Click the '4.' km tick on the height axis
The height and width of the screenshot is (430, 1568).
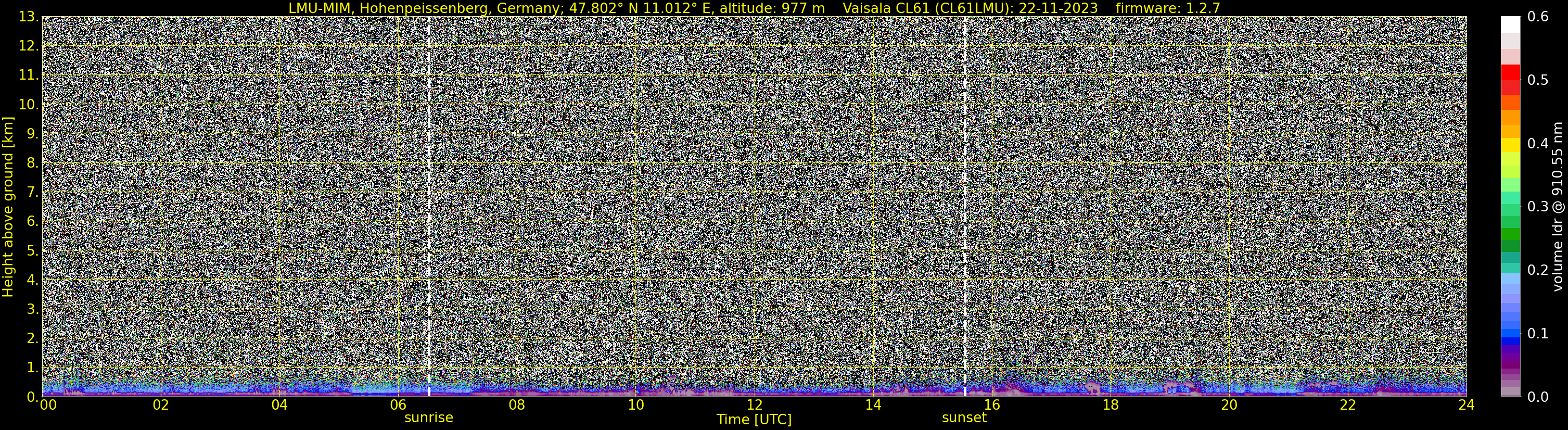point(32,280)
